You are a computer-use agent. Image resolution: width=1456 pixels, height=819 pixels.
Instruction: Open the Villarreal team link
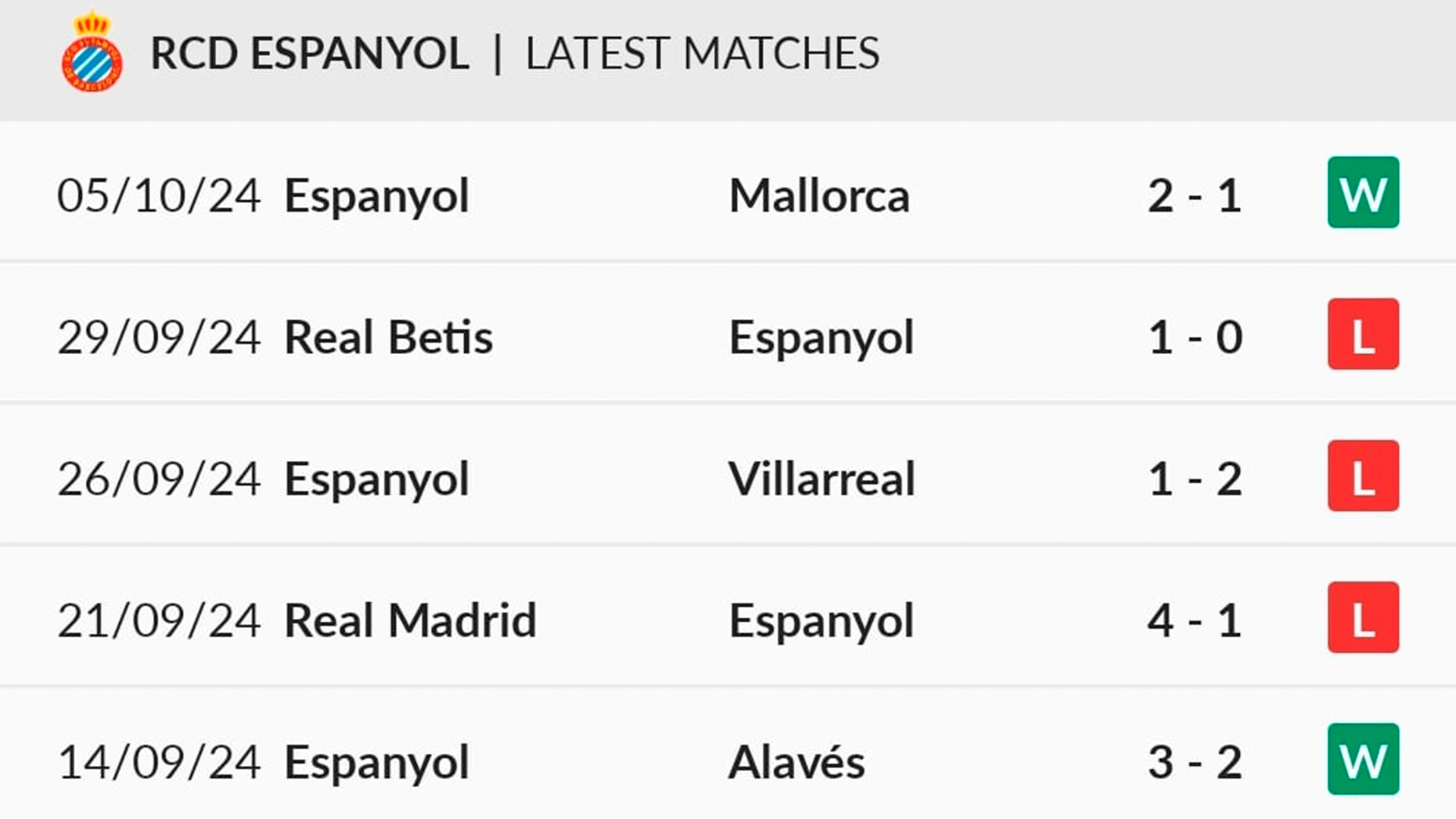point(822,479)
